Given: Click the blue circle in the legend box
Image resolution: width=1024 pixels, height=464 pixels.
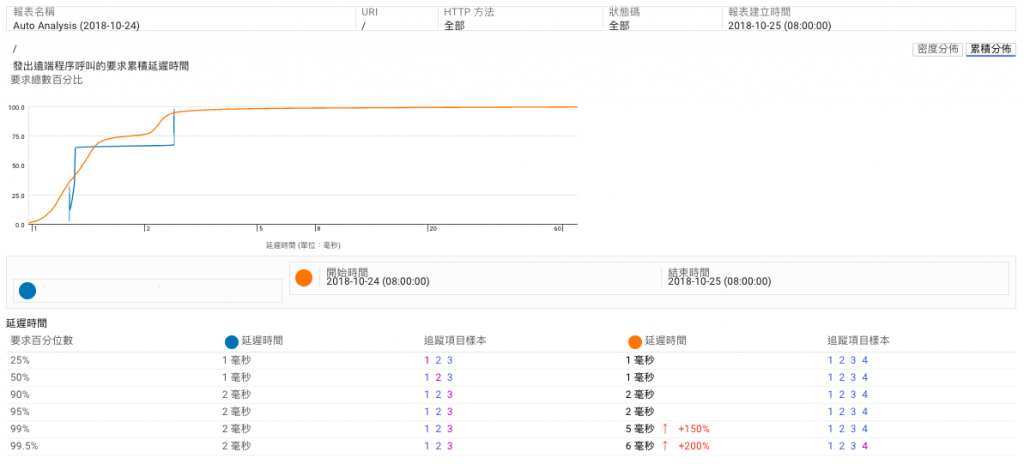Looking at the screenshot, I should click(27, 291).
